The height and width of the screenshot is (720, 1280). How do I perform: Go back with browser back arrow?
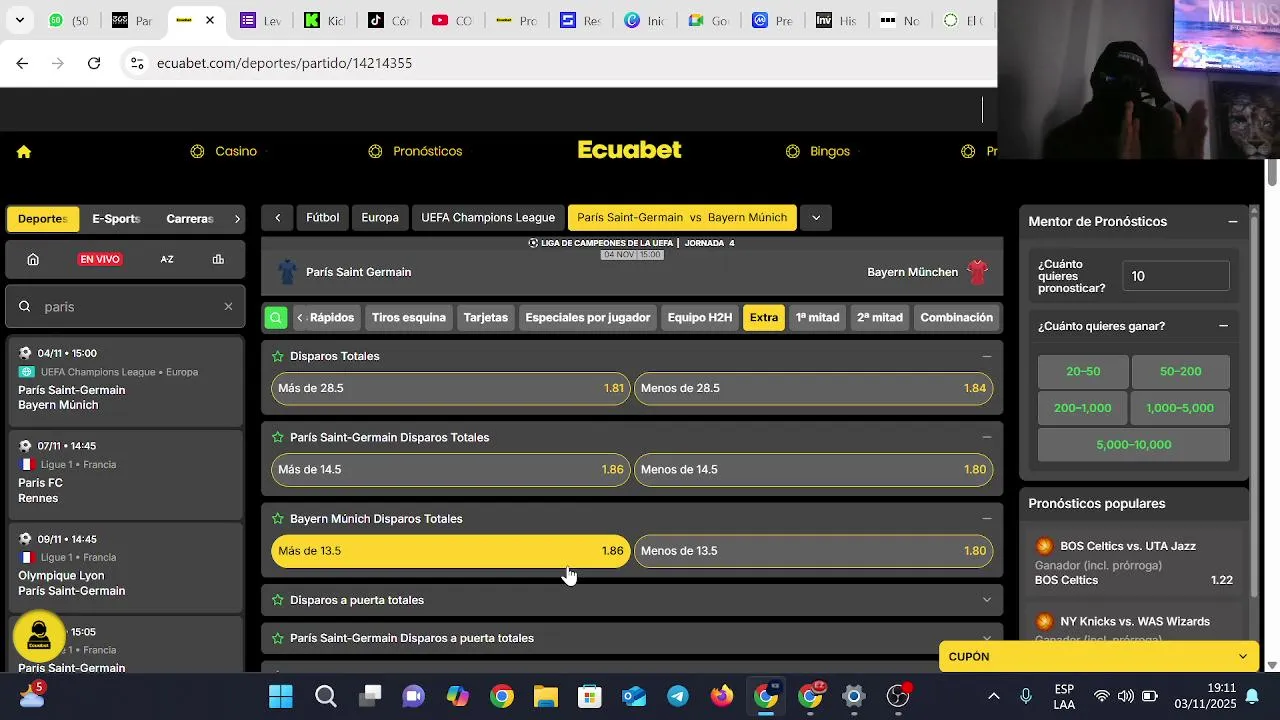(x=22, y=63)
